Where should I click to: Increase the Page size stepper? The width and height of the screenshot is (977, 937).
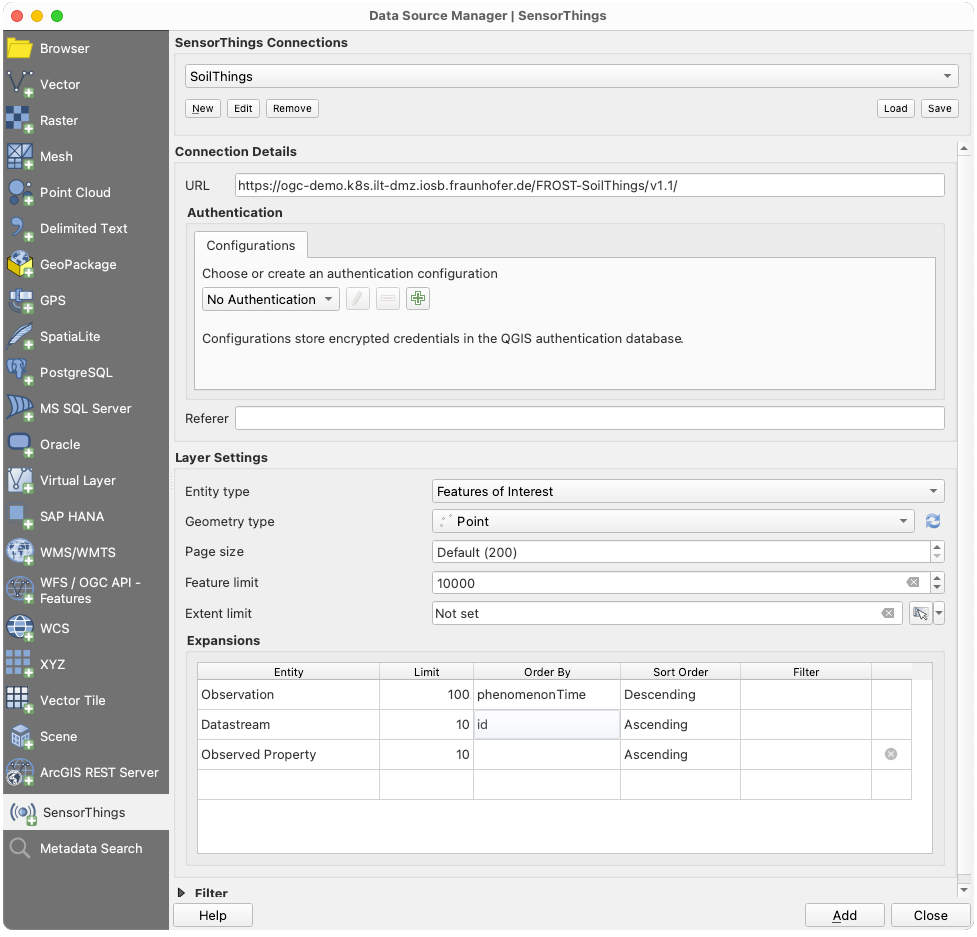(937, 546)
